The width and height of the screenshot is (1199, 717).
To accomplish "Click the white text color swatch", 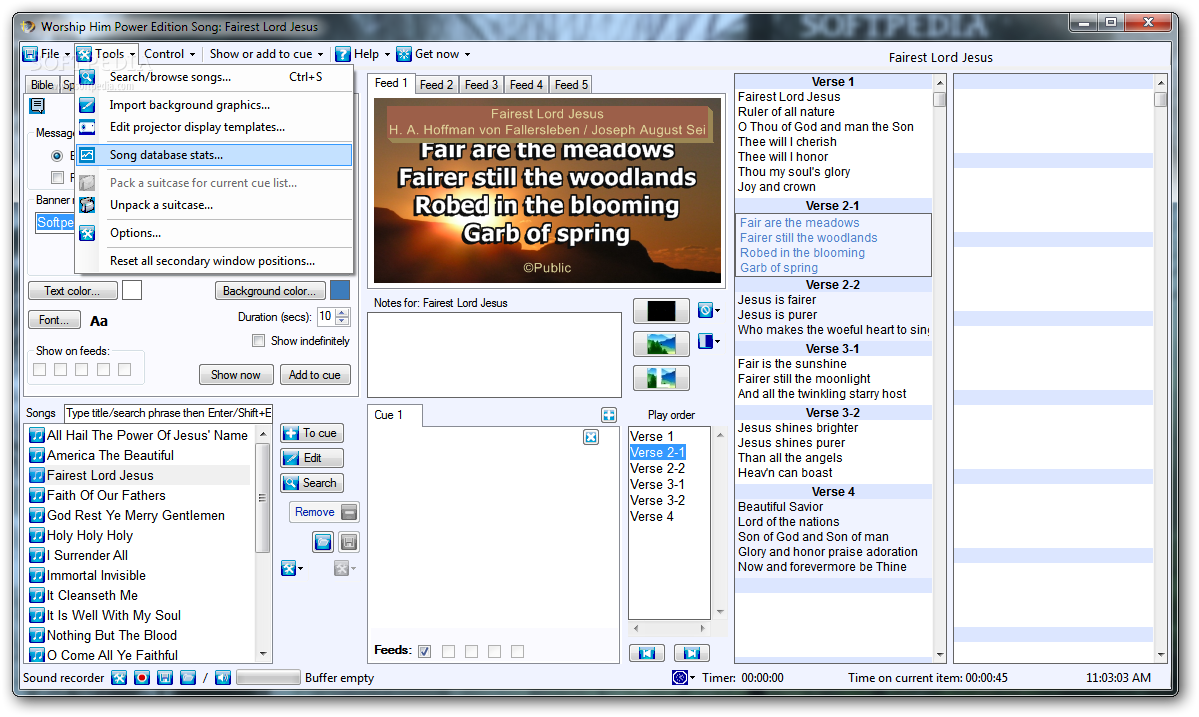I will pyautogui.click(x=132, y=290).
